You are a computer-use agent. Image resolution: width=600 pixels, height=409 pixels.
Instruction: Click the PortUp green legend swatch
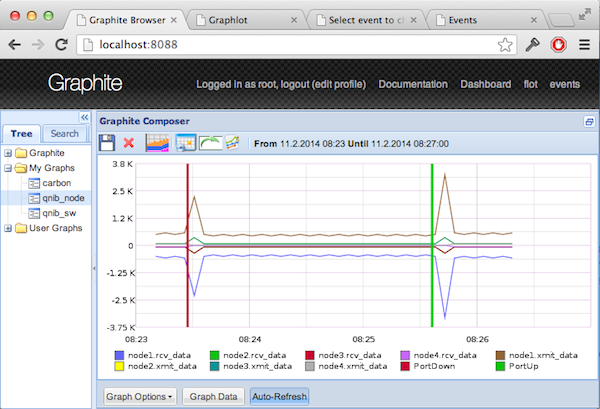pyautogui.click(x=501, y=367)
